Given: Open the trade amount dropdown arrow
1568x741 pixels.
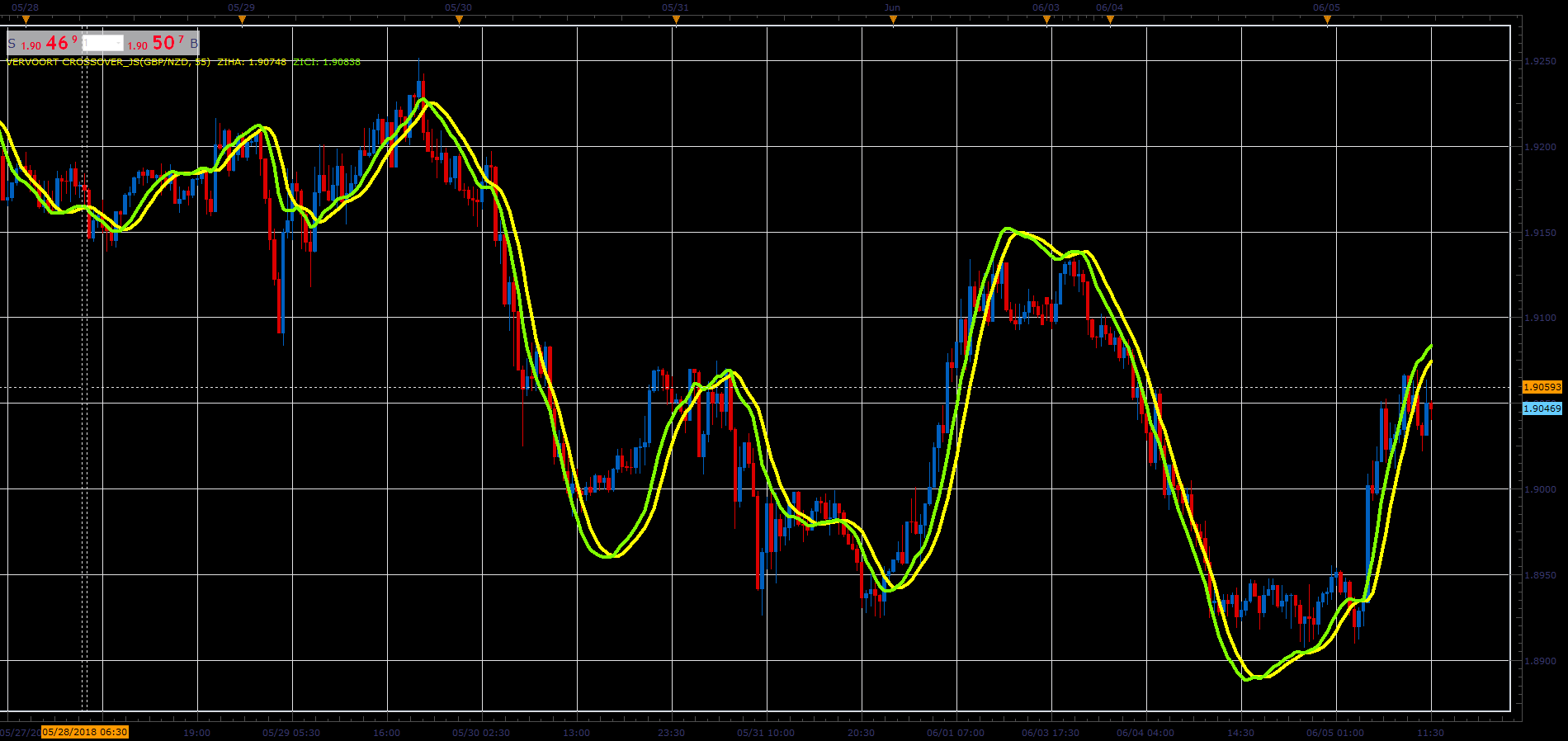Looking at the screenshot, I should (119, 44).
